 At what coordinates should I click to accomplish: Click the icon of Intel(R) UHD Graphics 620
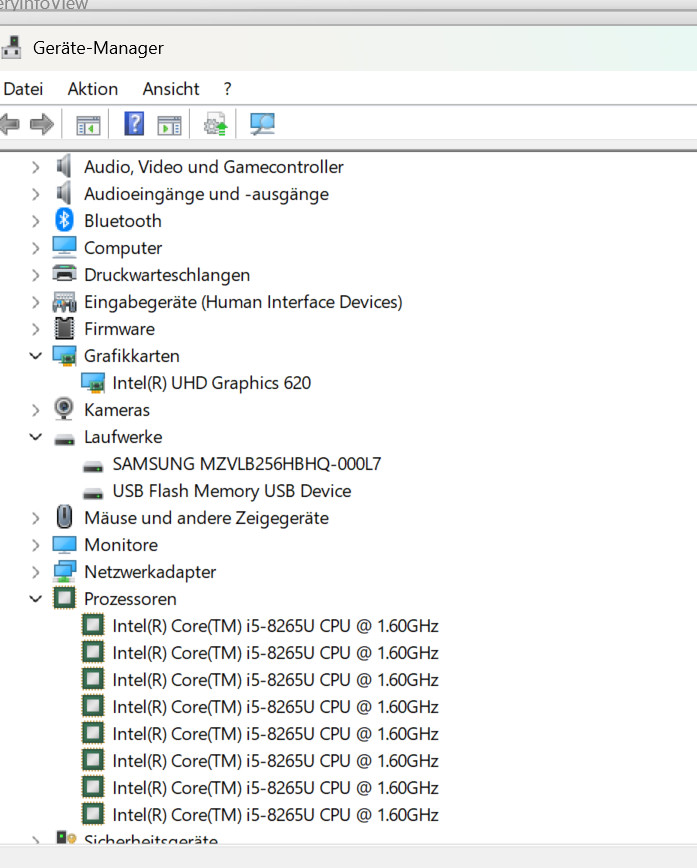[x=93, y=383]
